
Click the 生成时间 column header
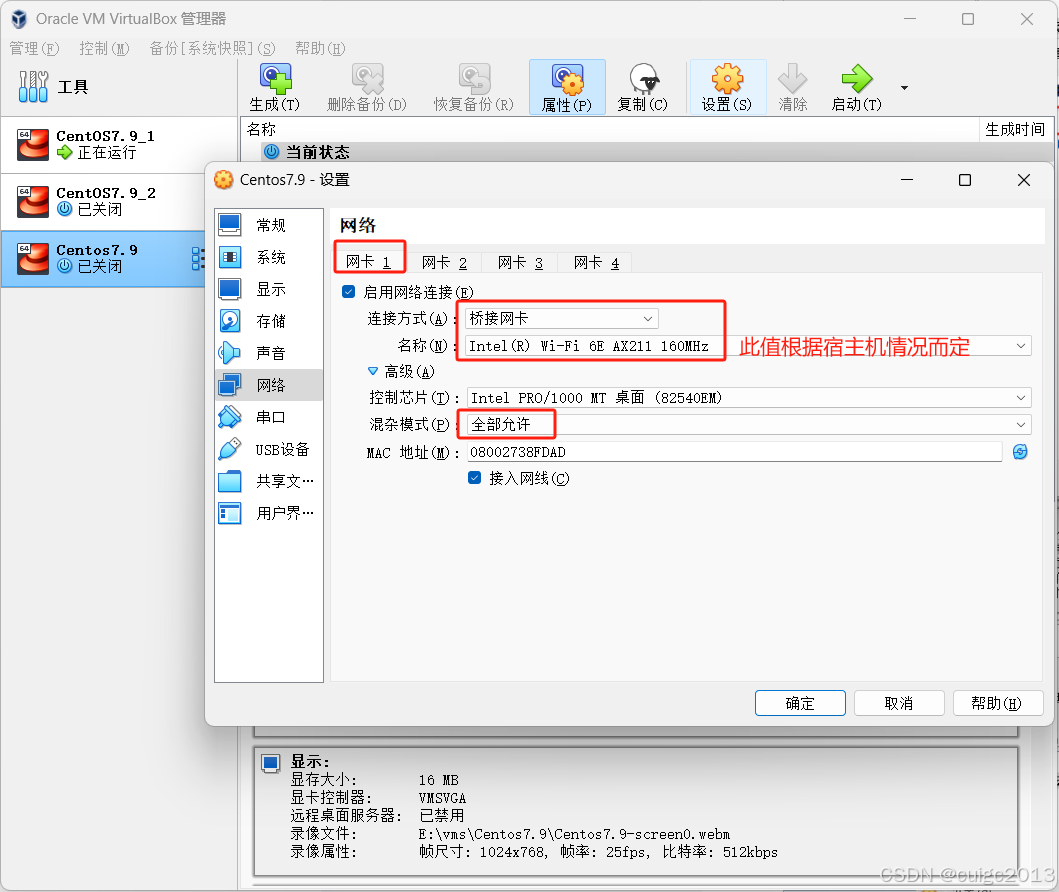[x=1014, y=129]
